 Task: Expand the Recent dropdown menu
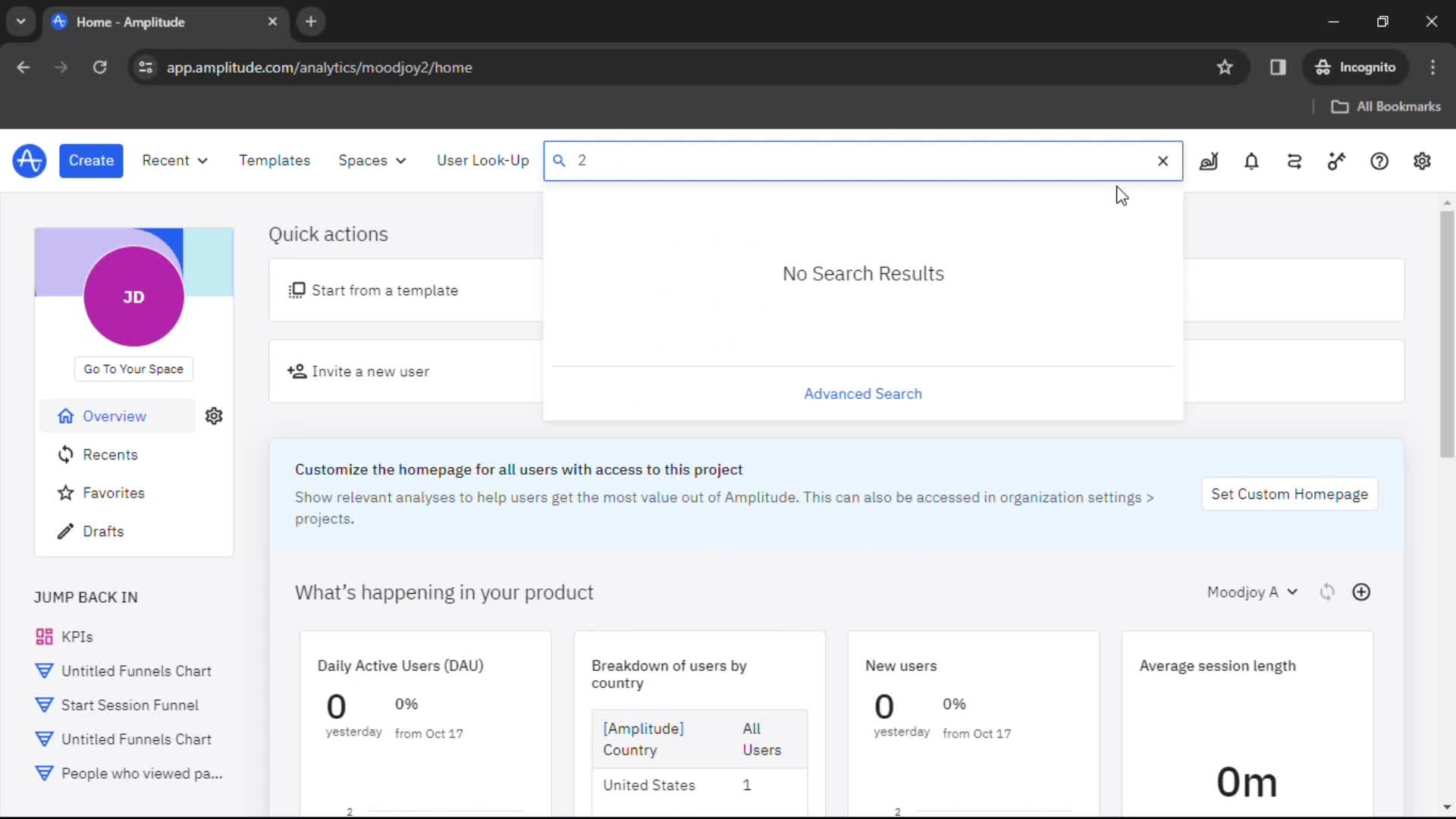[x=175, y=160]
